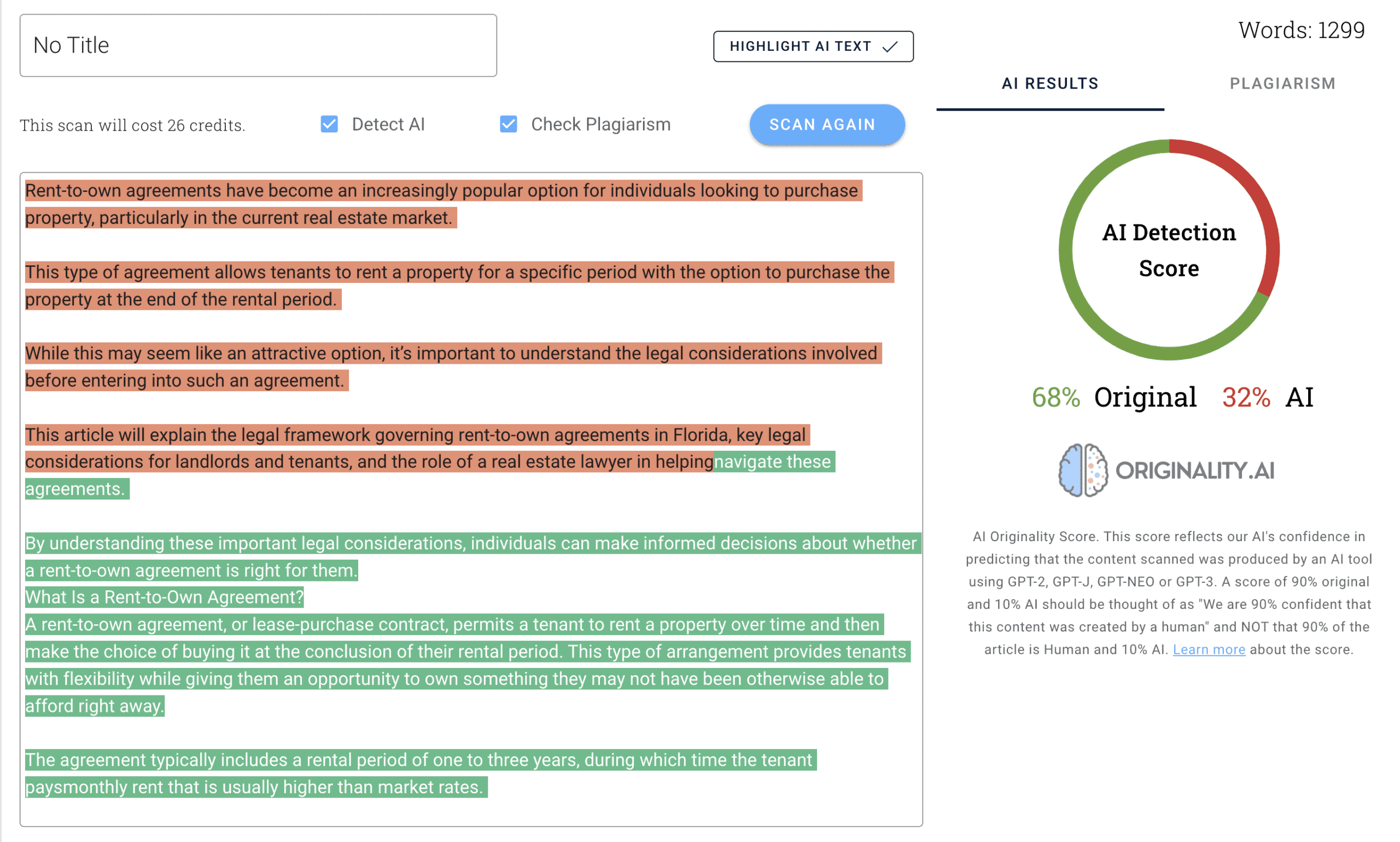The image size is (1400, 842).
Task: Open the Learn more link
Action: (1209, 649)
